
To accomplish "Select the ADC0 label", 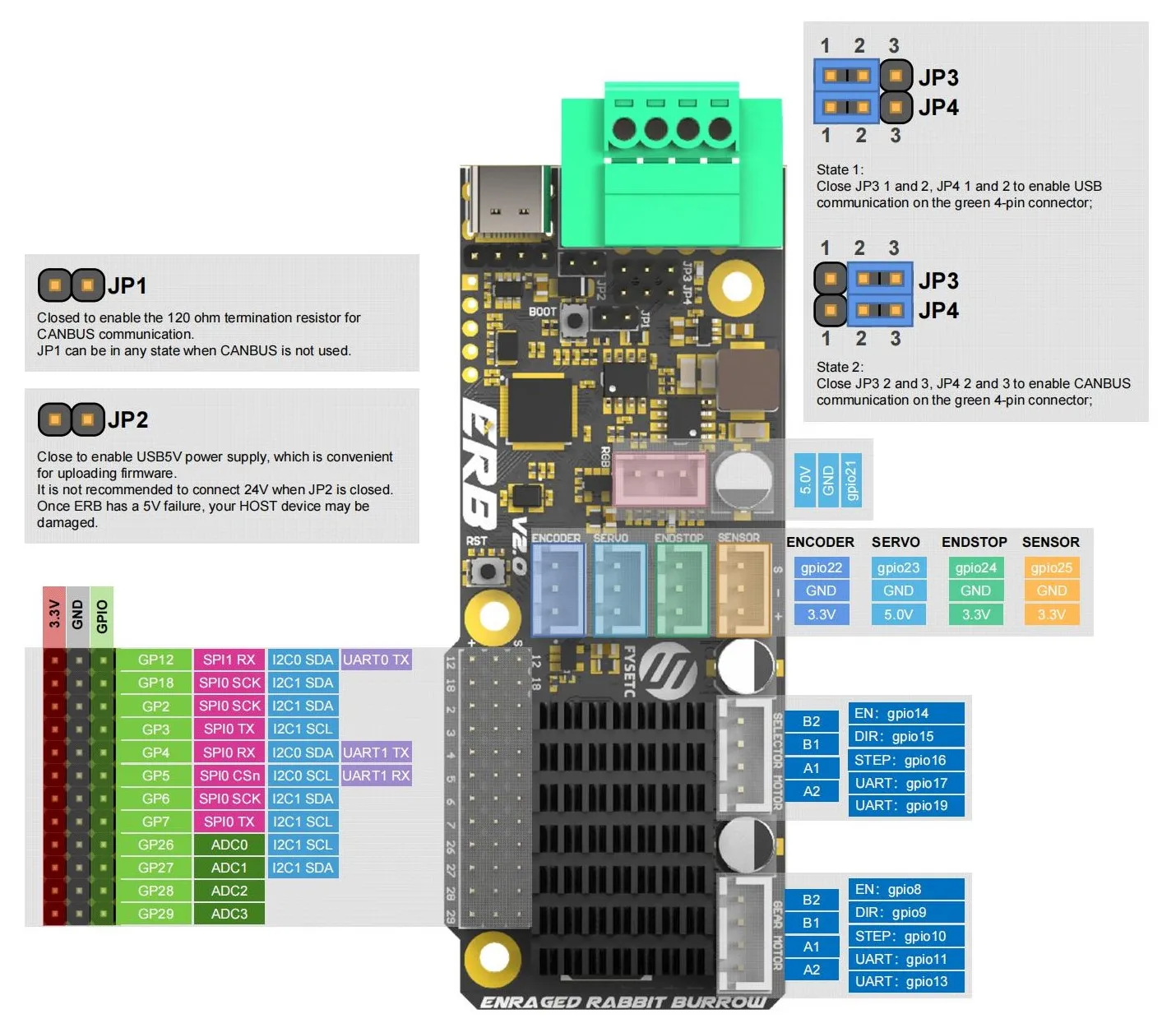I will pyautogui.click(x=229, y=845).
